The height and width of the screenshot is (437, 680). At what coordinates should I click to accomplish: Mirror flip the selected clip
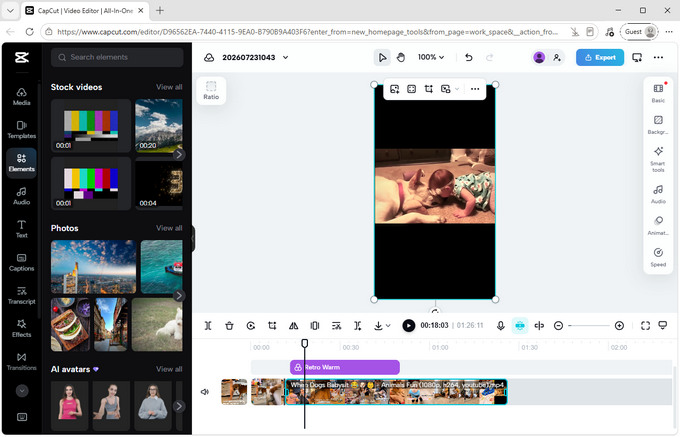click(294, 326)
